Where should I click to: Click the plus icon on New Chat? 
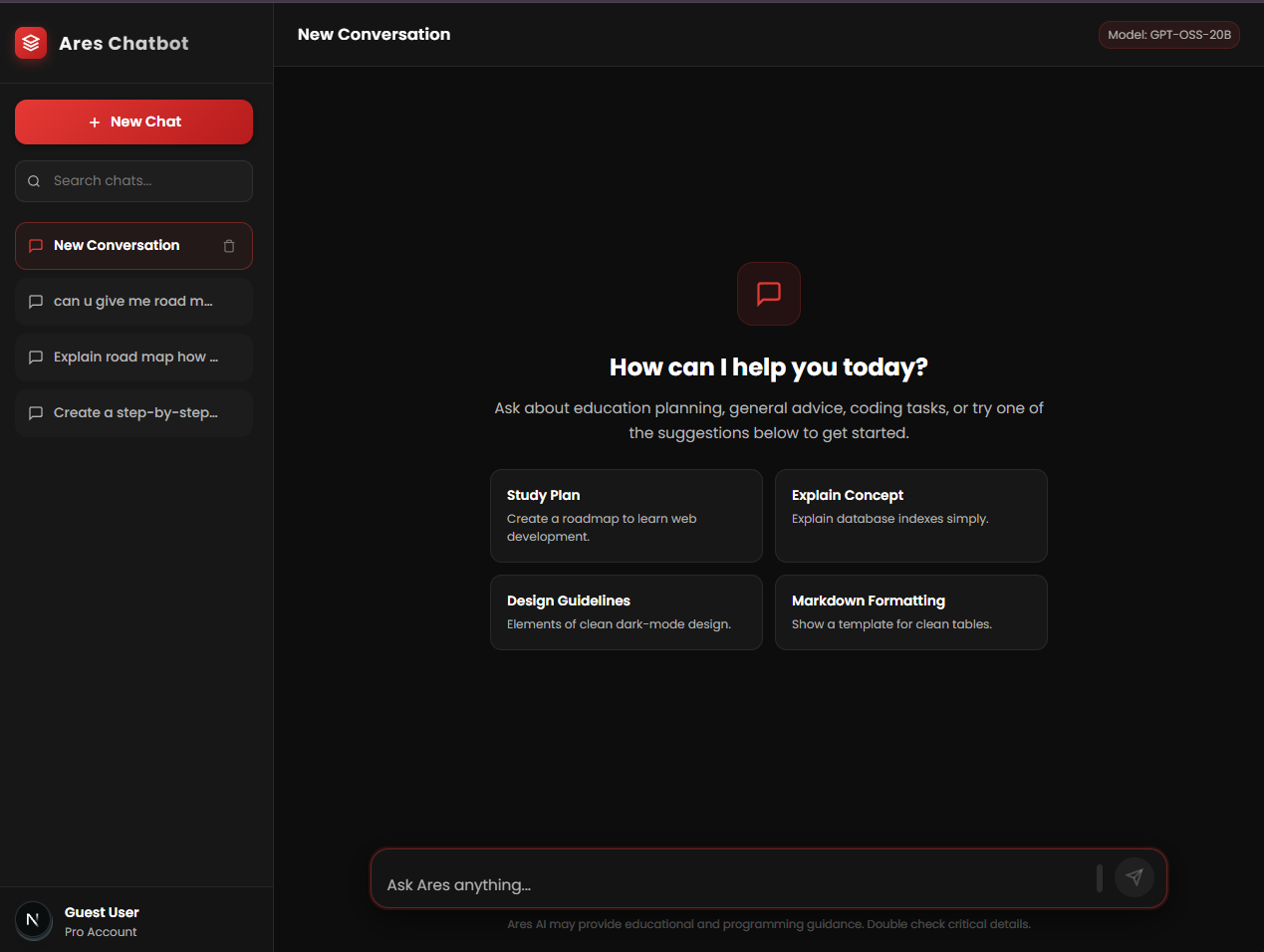point(95,122)
